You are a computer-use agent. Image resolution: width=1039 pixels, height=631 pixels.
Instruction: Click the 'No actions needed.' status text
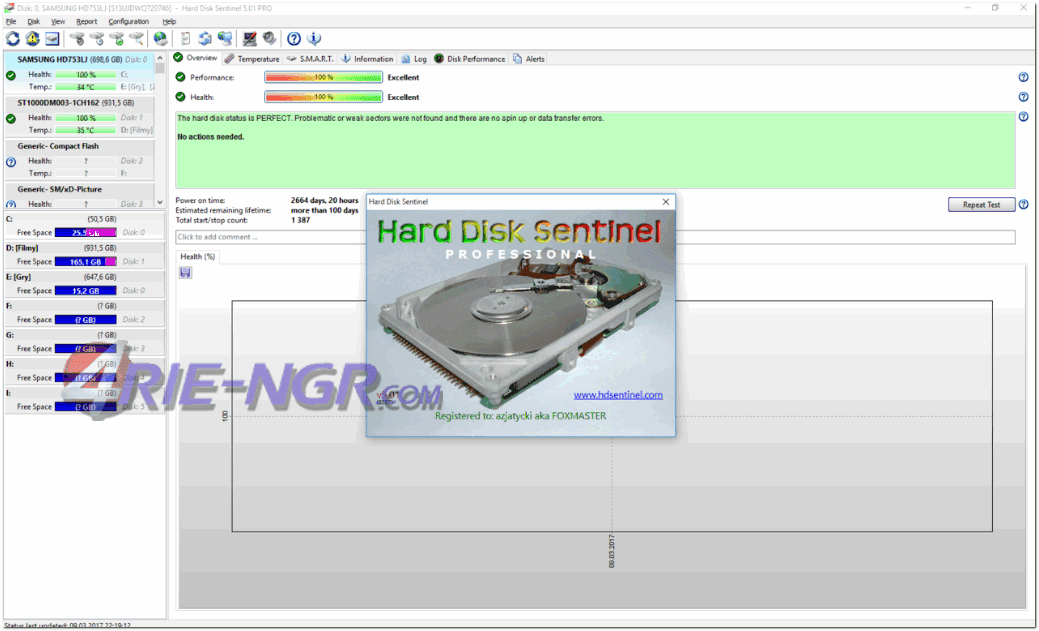(x=211, y=137)
